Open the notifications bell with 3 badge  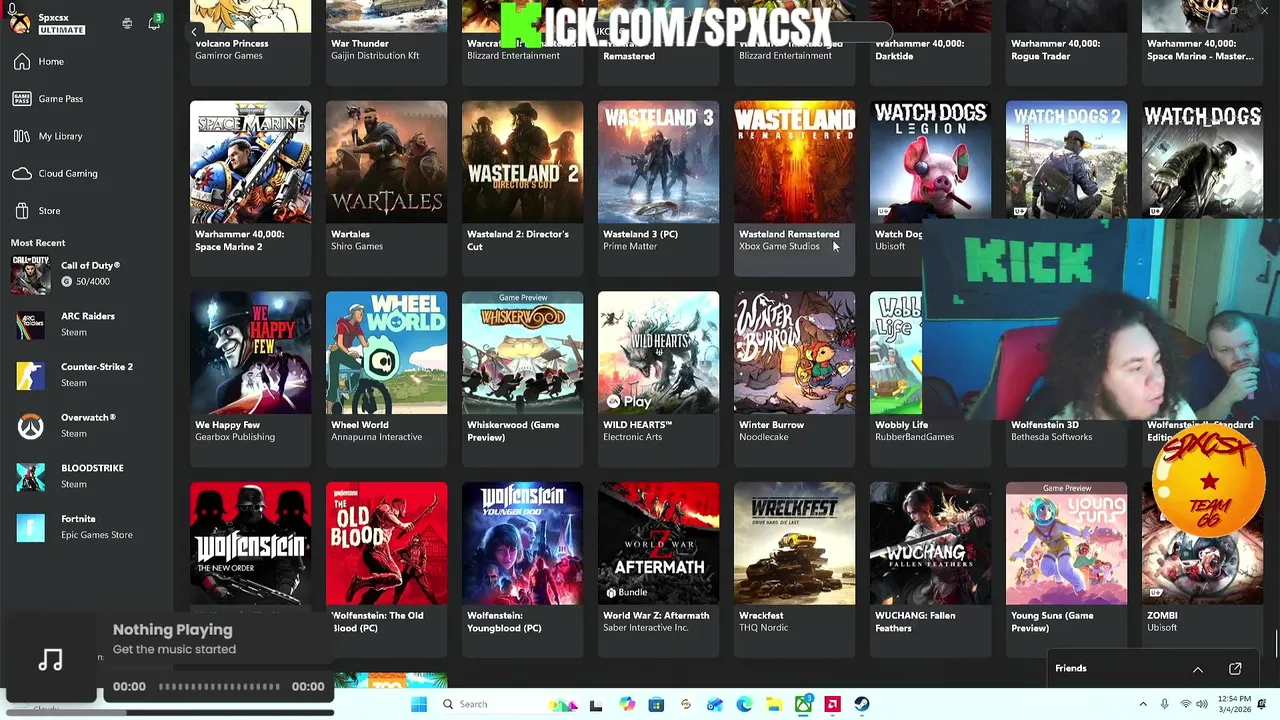pos(154,22)
